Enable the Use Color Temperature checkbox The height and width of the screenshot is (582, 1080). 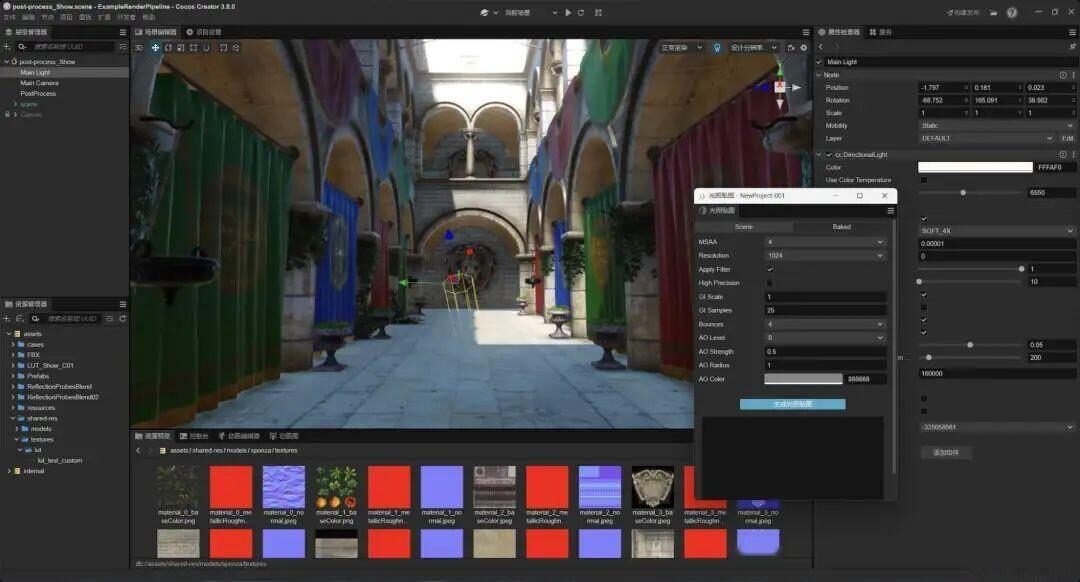click(x=923, y=180)
